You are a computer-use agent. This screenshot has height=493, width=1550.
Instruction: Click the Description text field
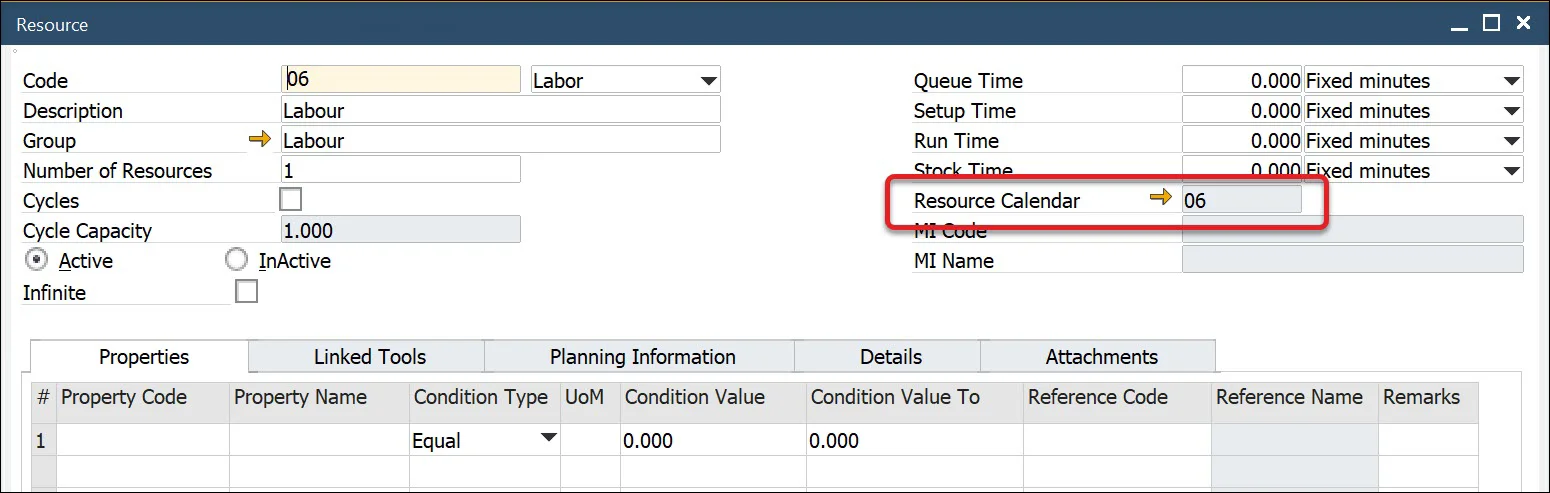coord(500,110)
